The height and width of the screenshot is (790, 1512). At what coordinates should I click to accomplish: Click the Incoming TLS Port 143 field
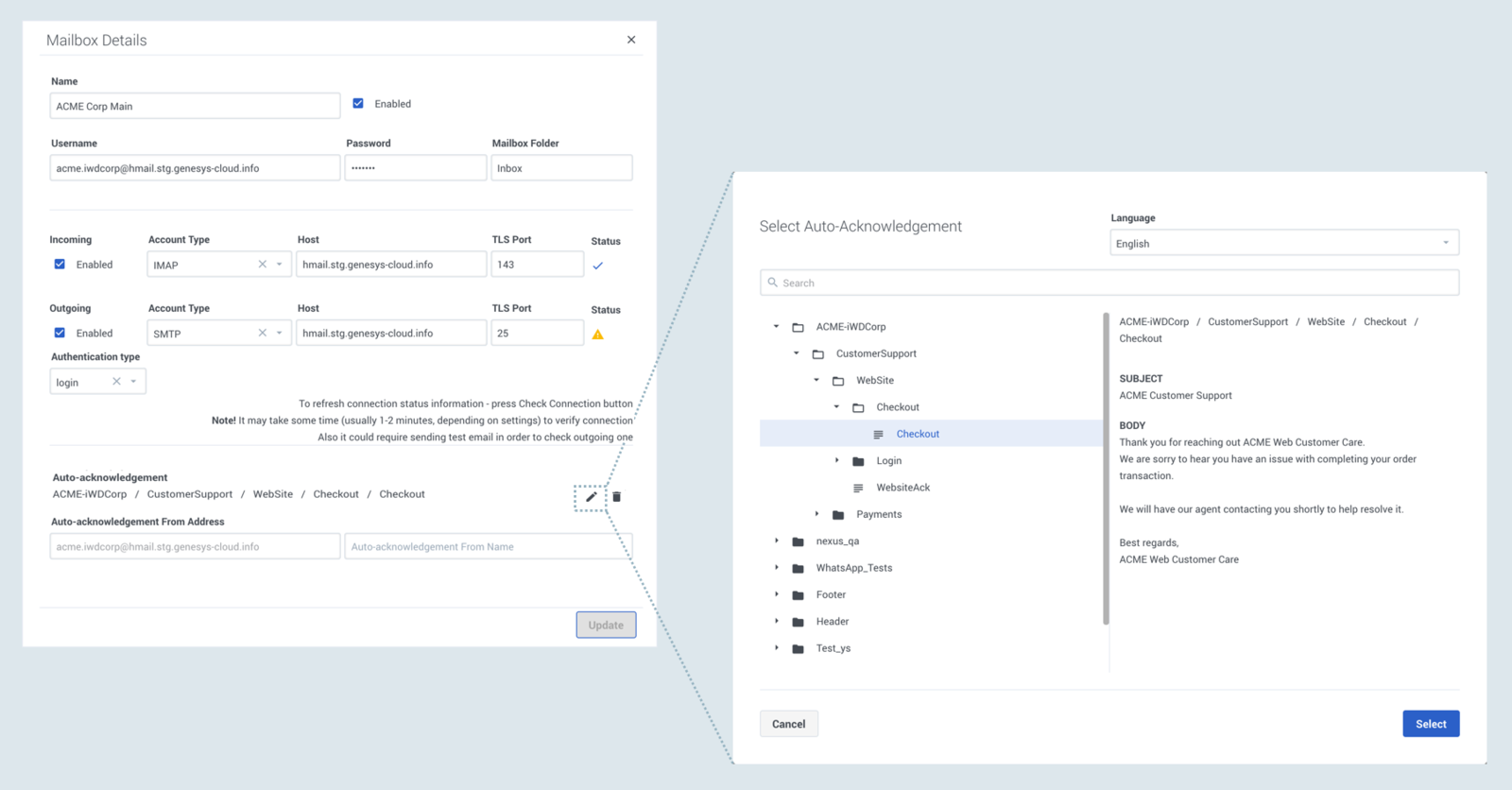[538, 265]
